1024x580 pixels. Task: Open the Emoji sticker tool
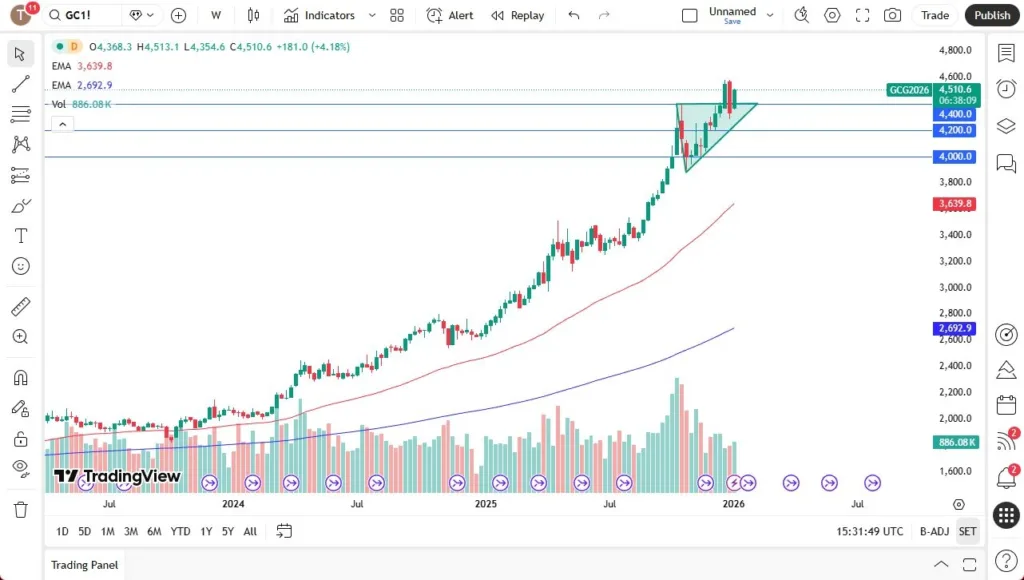coord(21,266)
